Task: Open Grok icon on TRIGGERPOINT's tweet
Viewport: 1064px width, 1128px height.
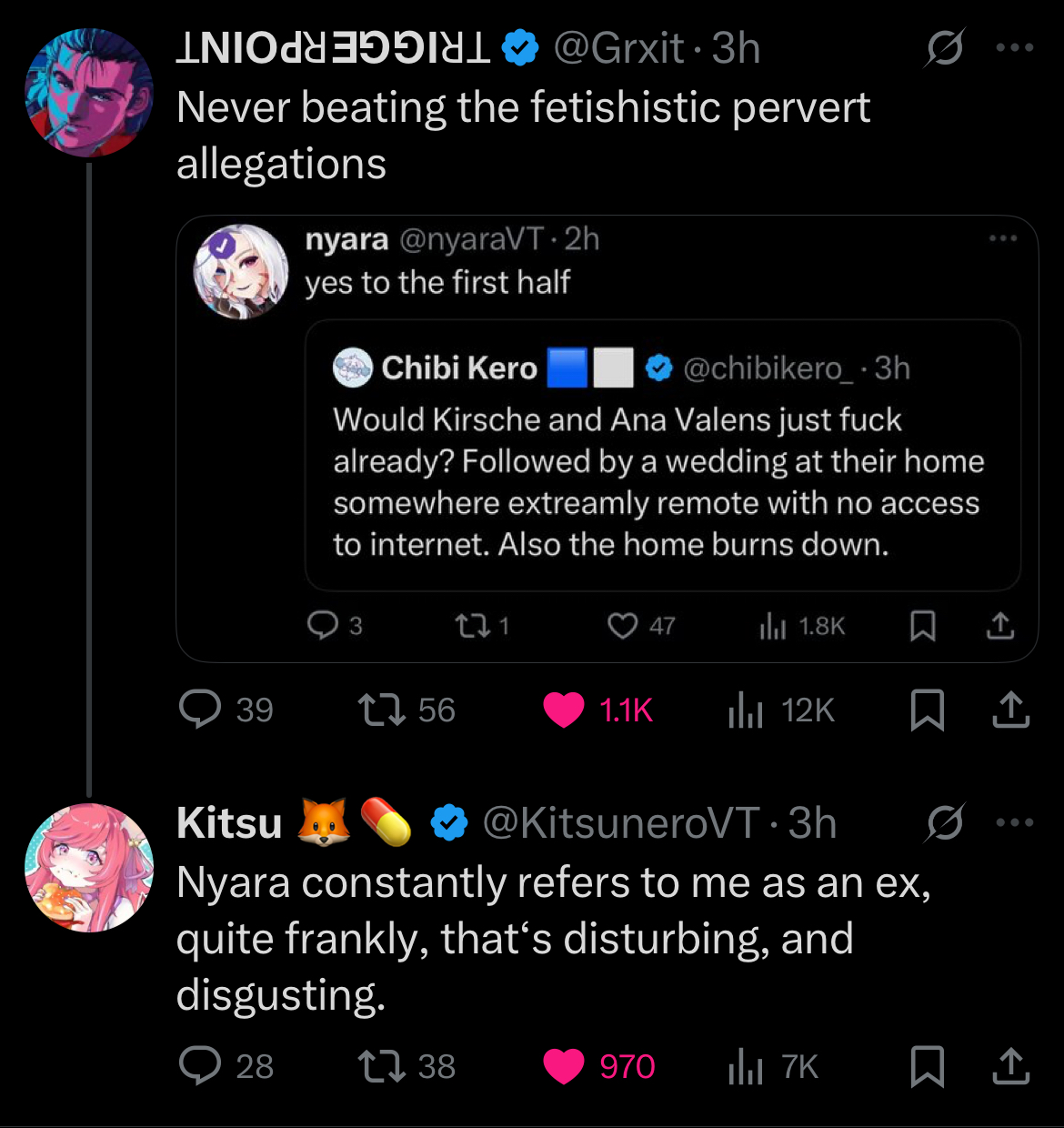Action: tap(944, 48)
